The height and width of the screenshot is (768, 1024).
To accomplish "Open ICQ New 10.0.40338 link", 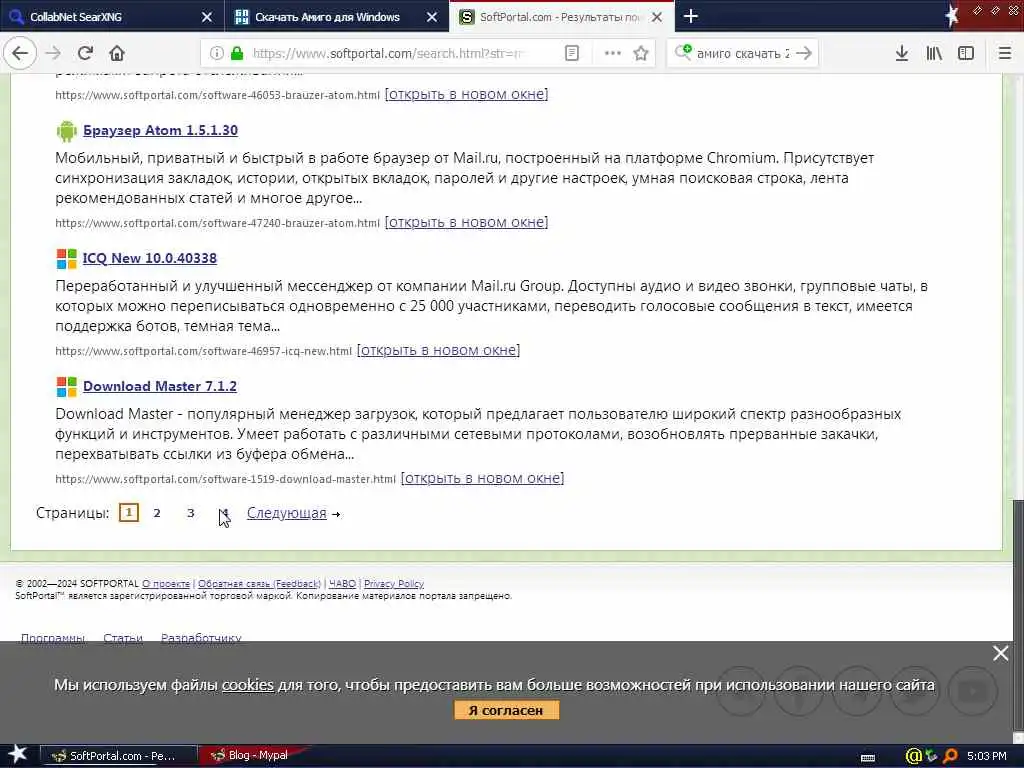I will 150,258.
